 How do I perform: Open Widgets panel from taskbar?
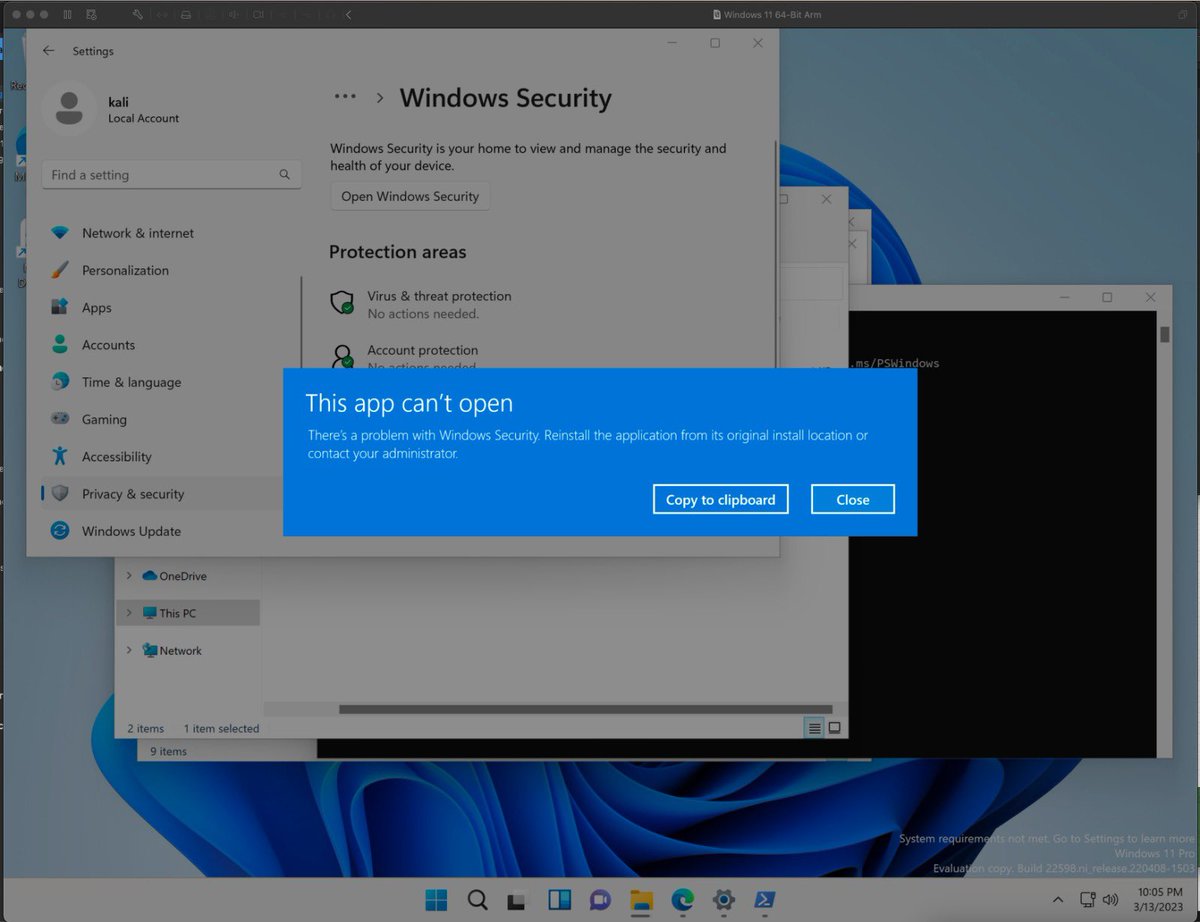point(558,899)
